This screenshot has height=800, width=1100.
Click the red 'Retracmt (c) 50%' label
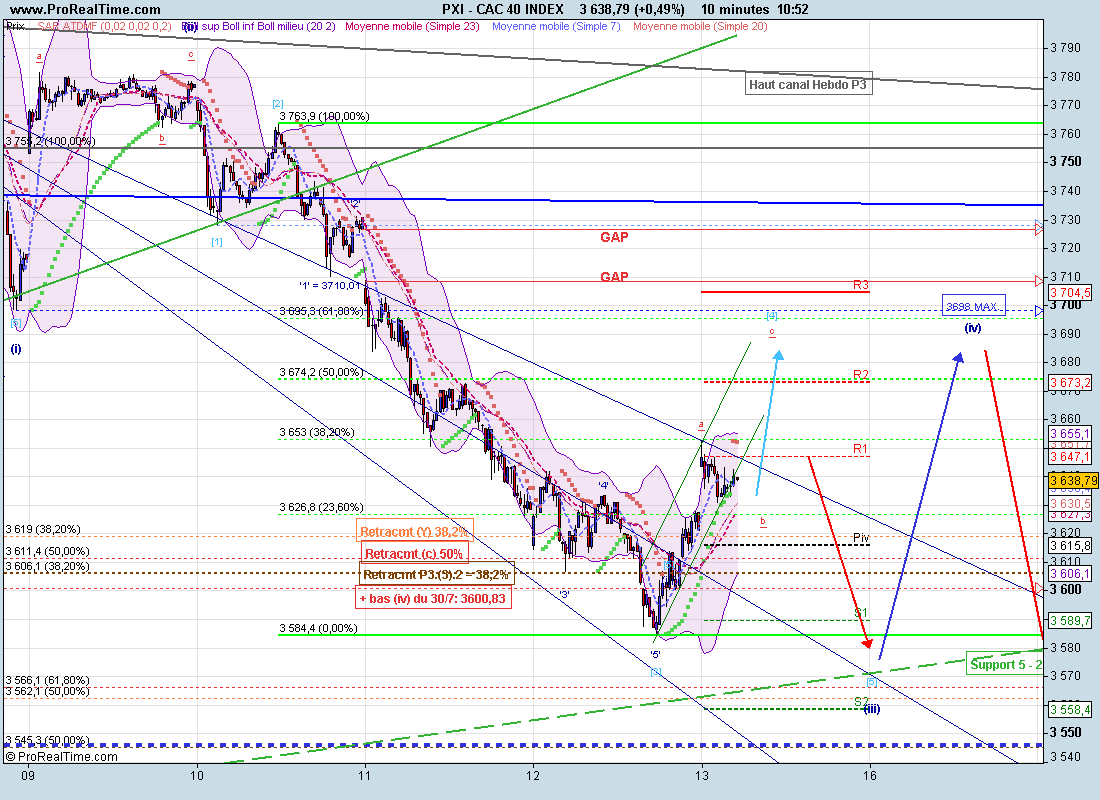(413, 554)
